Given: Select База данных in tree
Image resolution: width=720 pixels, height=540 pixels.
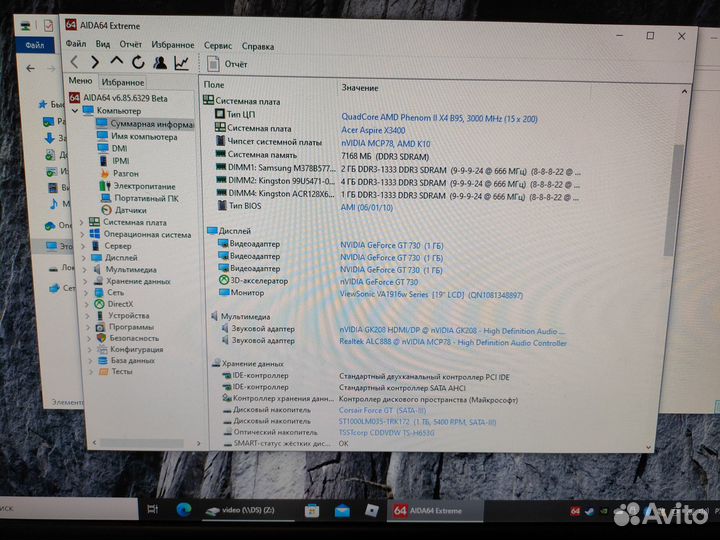Looking at the screenshot, I should pyautogui.click(x=127, y=360).
